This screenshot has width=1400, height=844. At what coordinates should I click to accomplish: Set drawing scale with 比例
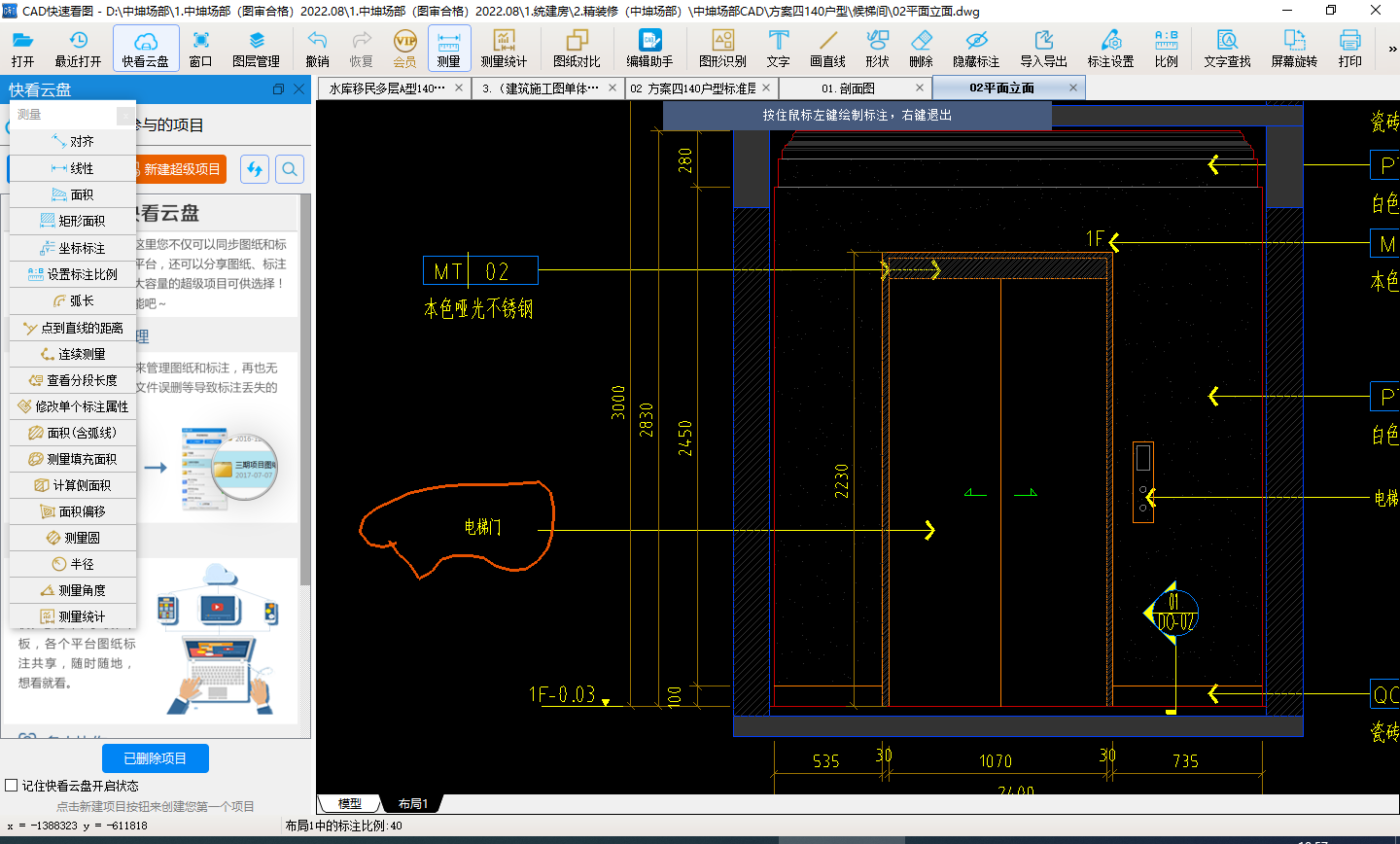(1167, 49)
